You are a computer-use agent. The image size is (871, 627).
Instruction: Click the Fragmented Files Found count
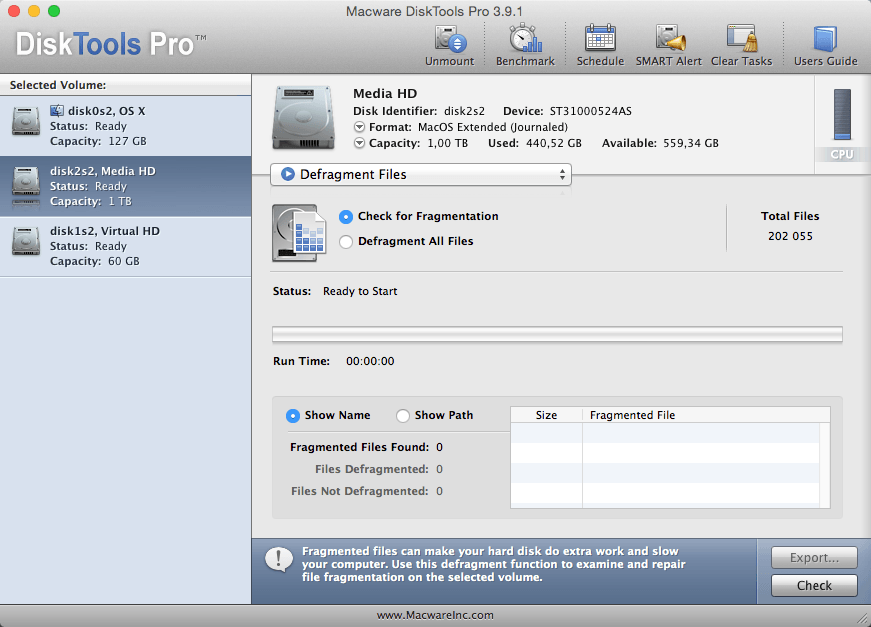click(x=439, y=448)
